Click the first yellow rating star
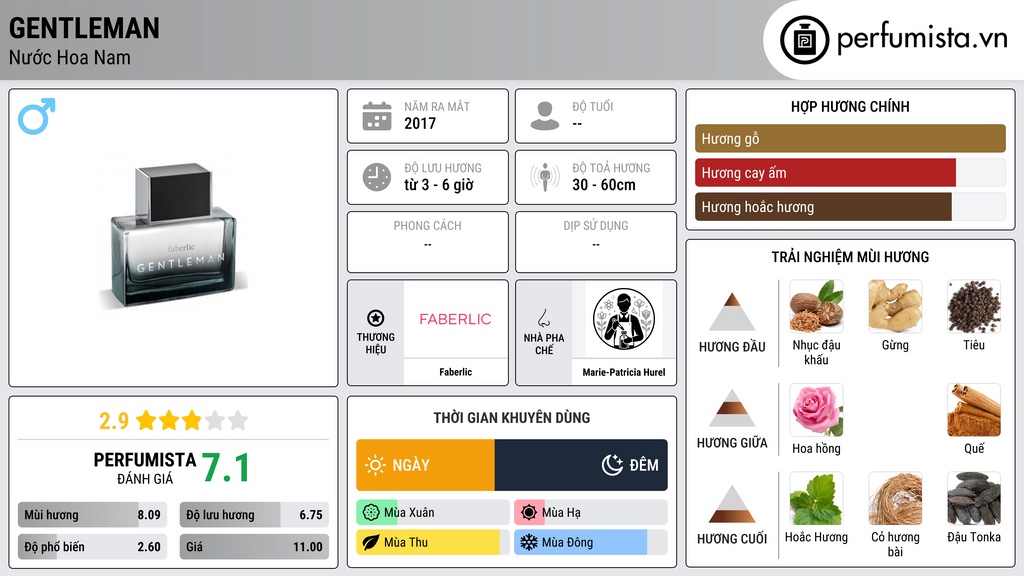1024x576 pixels. coord(146,420)
